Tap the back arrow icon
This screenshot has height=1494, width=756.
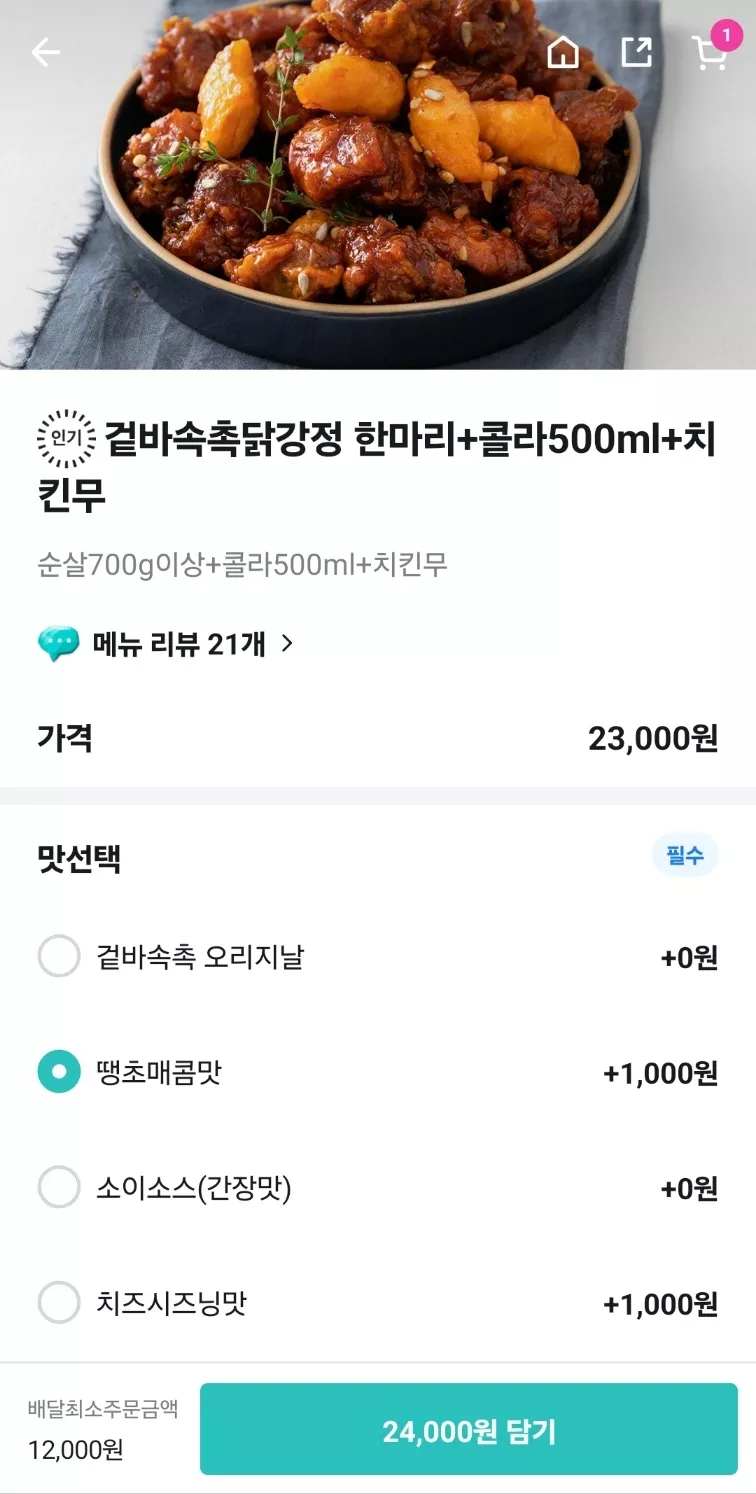[46, 52]
